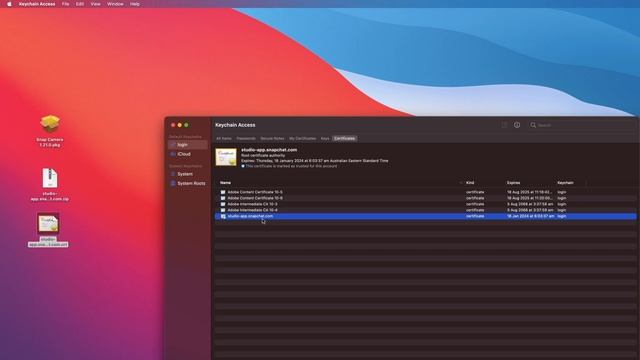Image resolution: width=640 pixels, height=360 pixels.
Task: Open the Help menu
Action: pyautogui.click(x=135, y=4)
